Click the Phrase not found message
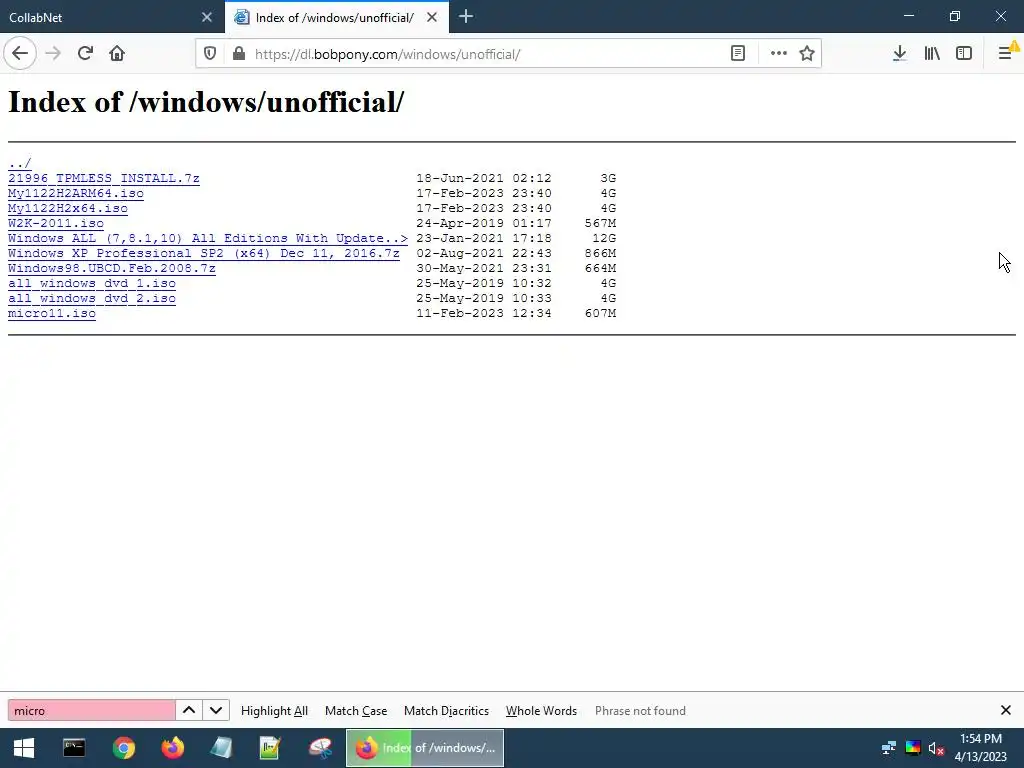This screenshot has height=768, width=1024. 640,711
